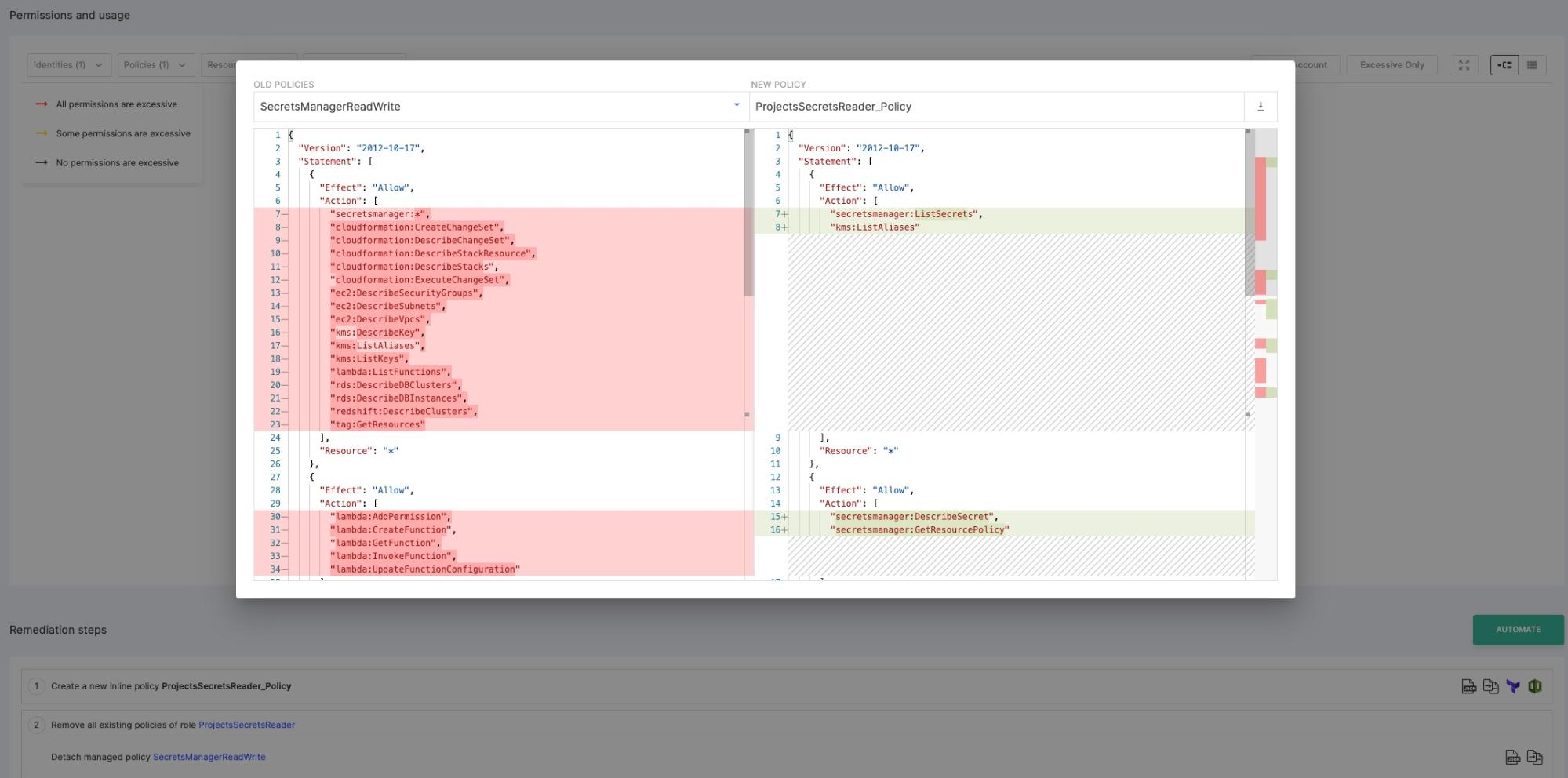Image resolution: width=1568 pixels, height=778 pixels.
Task: Click added line "secretsmanager:GetResourcePolicy"
Action: [x=920, y=530]
